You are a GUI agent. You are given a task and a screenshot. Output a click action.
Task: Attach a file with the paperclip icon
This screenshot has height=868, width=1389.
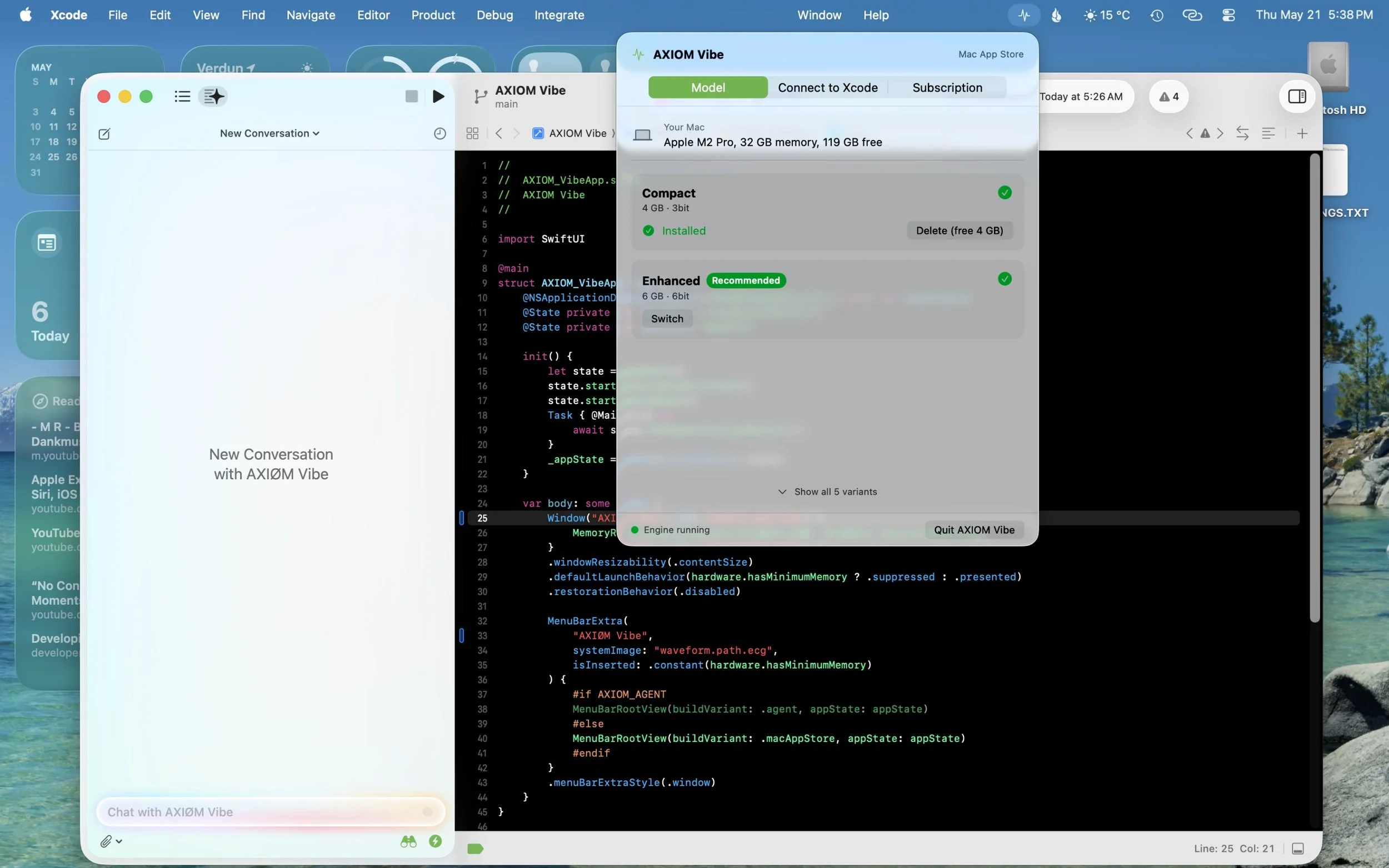pyautogui.click(x=106, y=841)
